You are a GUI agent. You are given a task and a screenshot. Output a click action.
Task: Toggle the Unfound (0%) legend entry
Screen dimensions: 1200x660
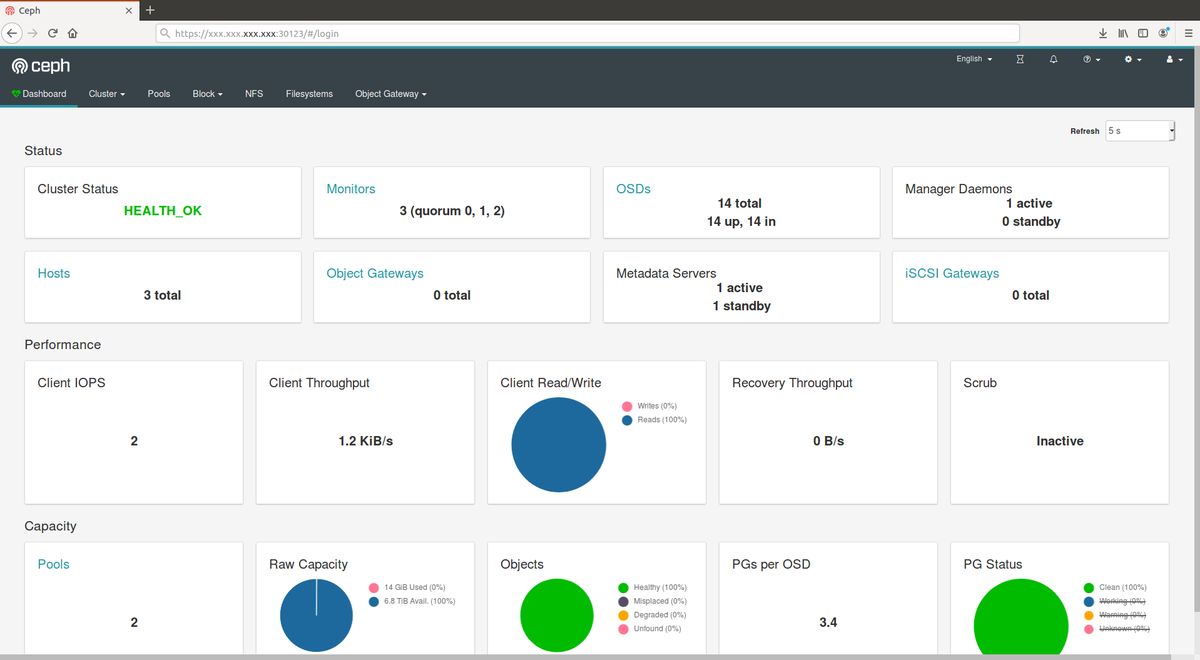(650, 629)
